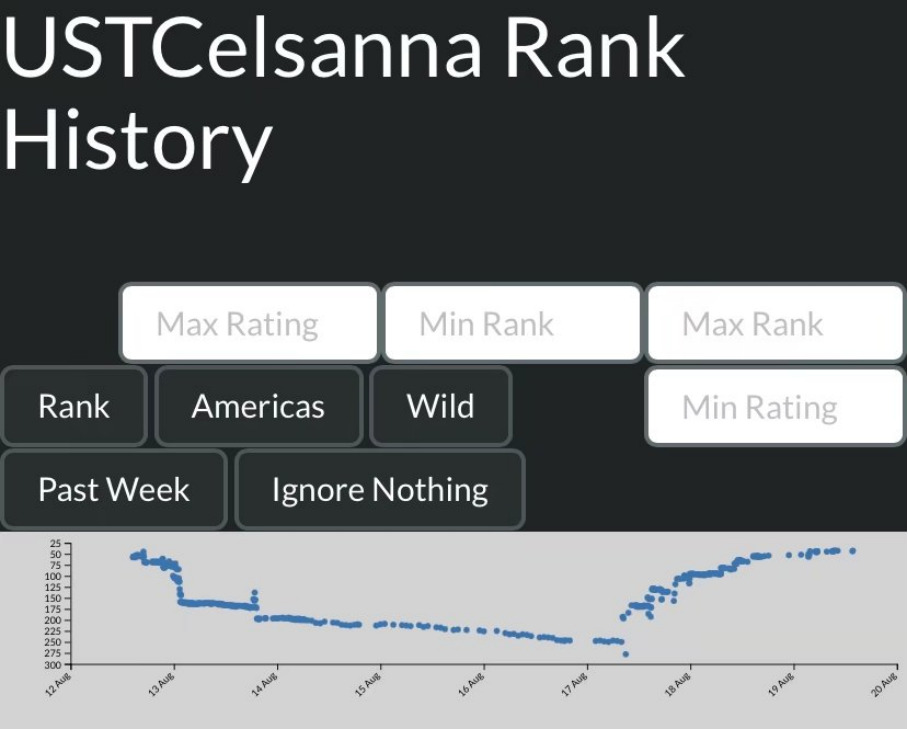Click into the Min Rating field
Image resolution: width=908 pixels, height=729 pixels.
click(x=775, y=407)
